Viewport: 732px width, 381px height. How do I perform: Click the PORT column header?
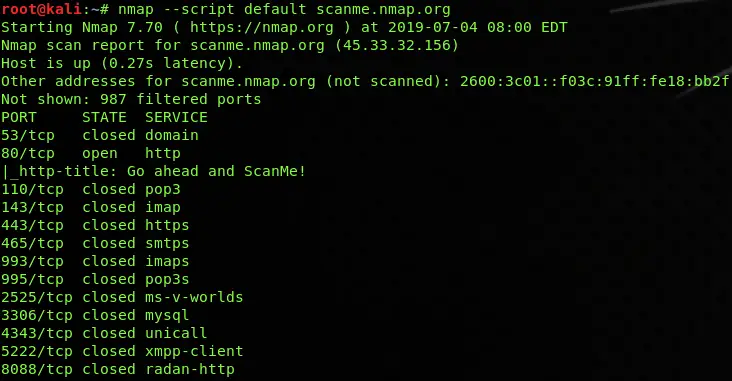coord(19,117)
